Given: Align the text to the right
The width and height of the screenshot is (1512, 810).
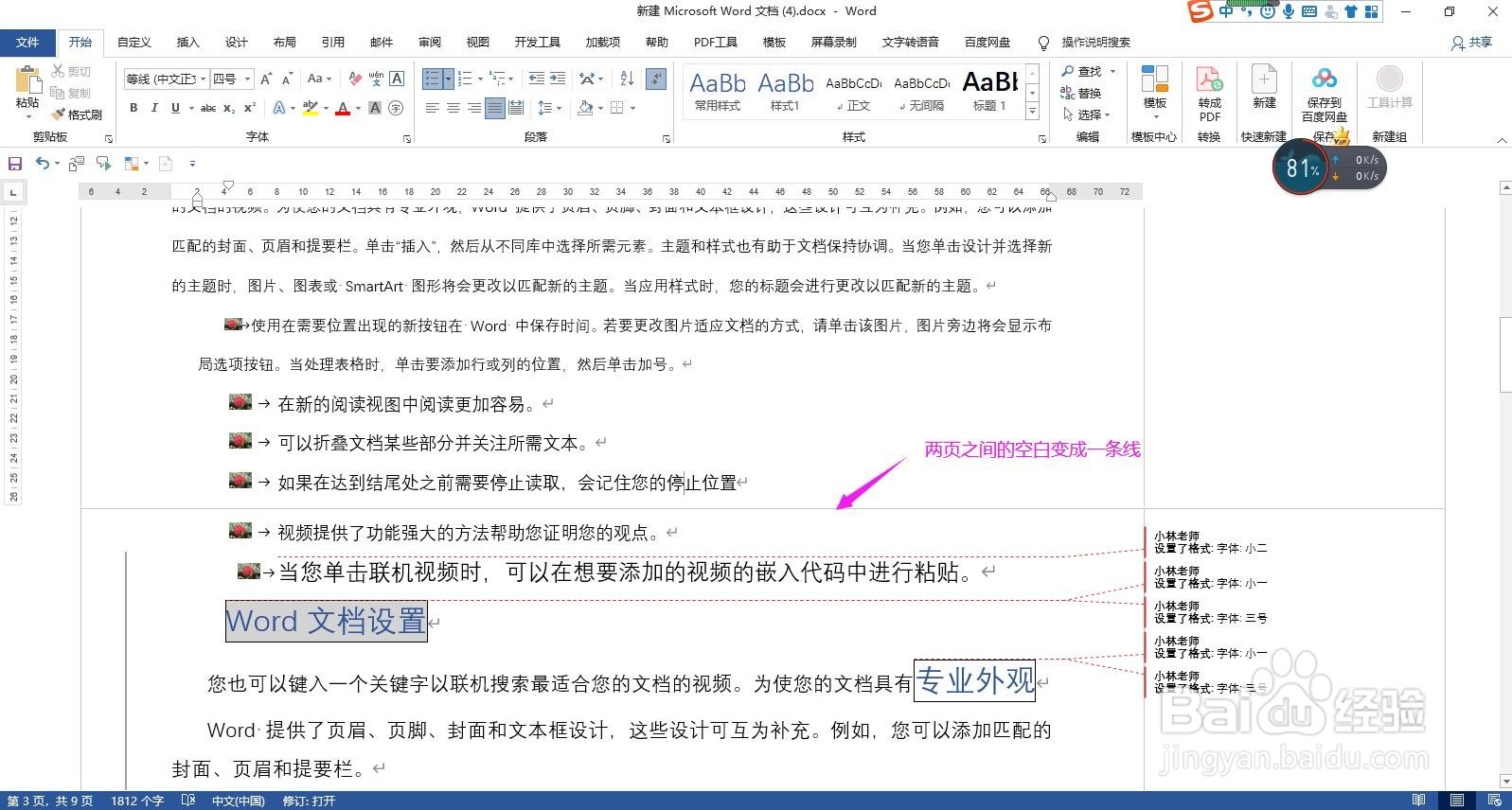Looking at the screenshot, I should tap(473, 108).
